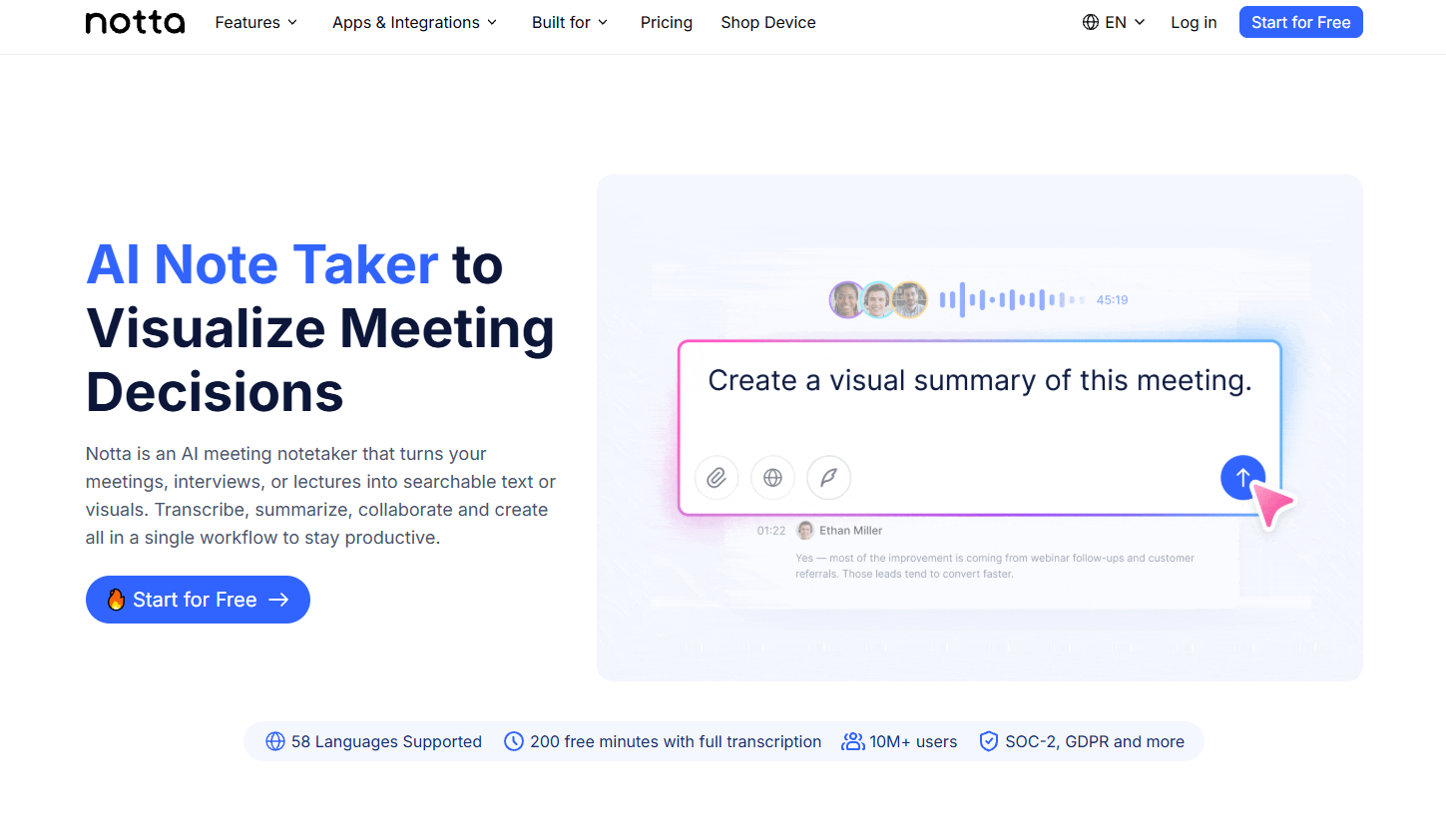Click the globe icon in the prompt box
Screen dimensions: 1446x840
pos(772,478)
